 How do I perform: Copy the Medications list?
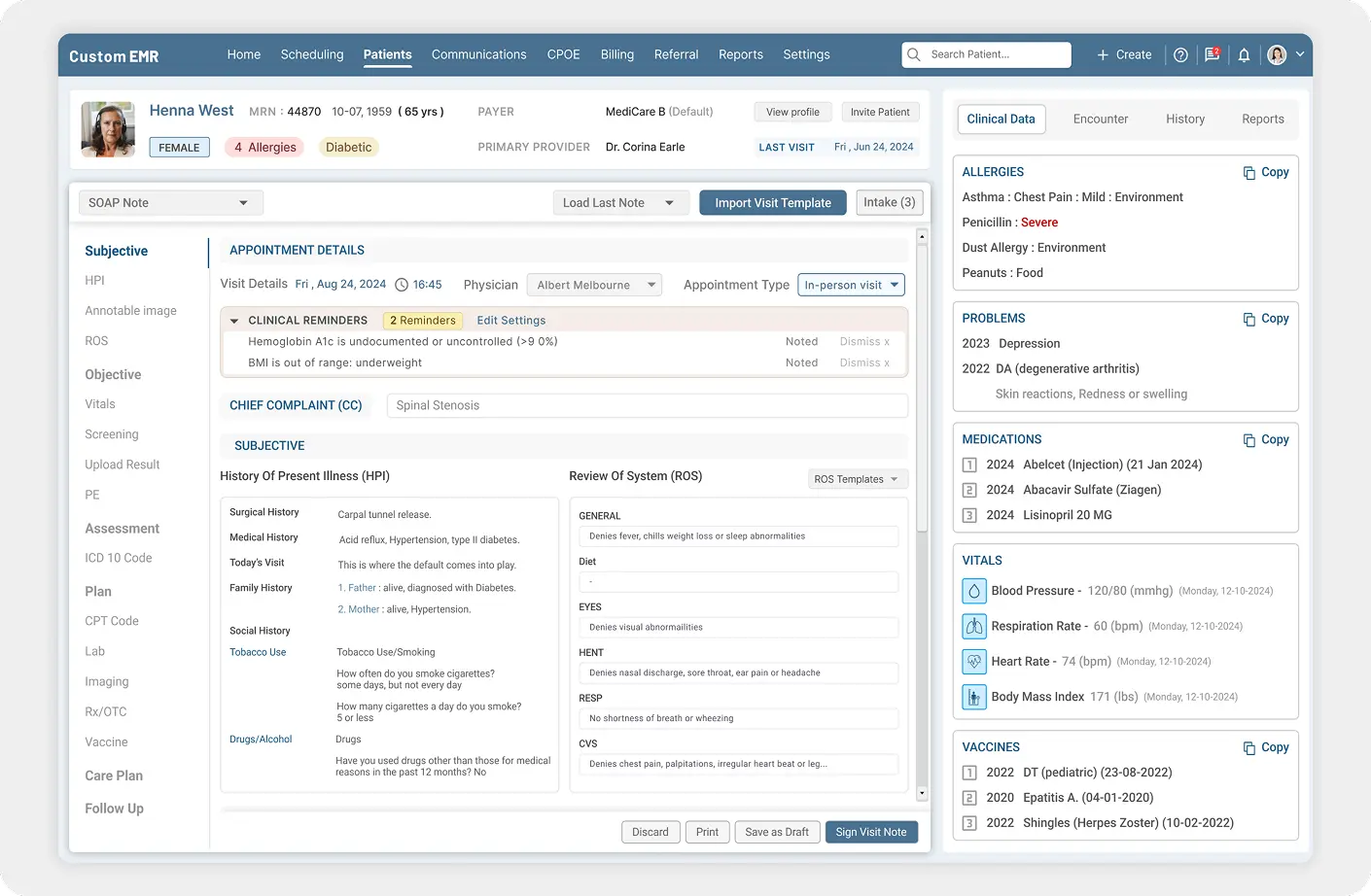click(x=1265, y=439)
